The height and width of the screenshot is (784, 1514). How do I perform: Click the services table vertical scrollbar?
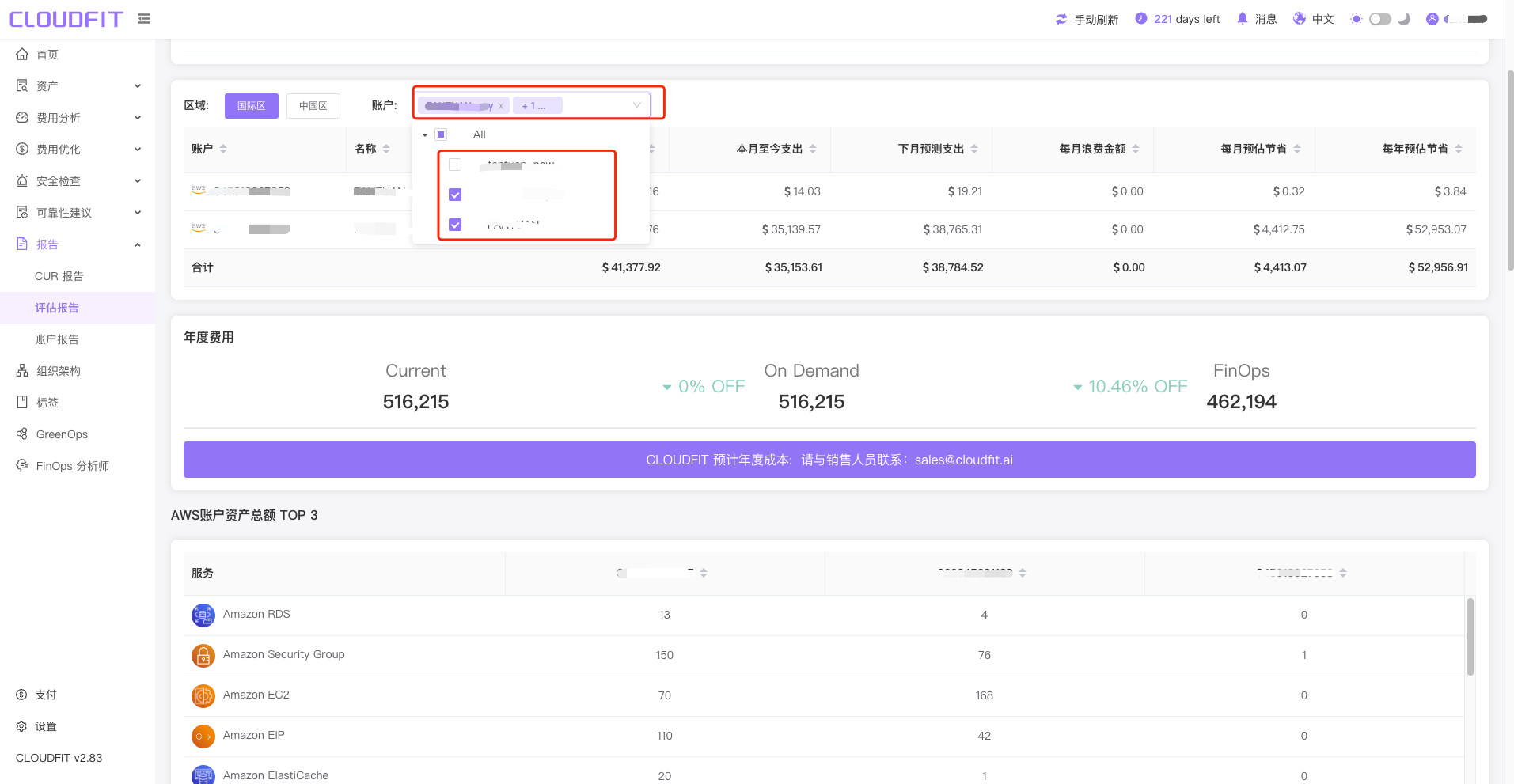(1470, 637)
